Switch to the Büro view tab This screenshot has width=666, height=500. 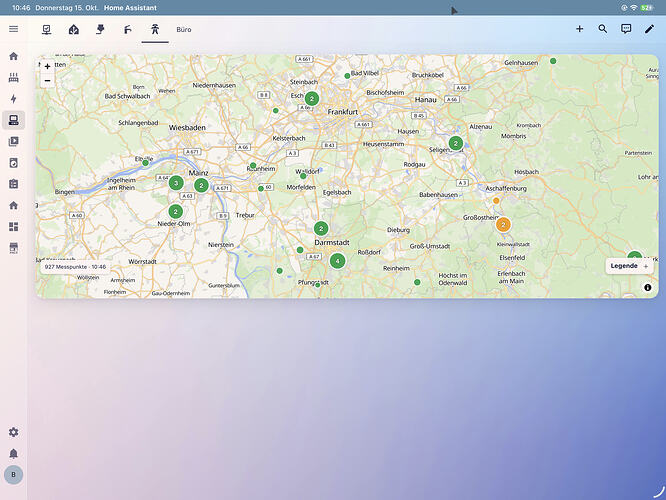click(x=184, y=30)
